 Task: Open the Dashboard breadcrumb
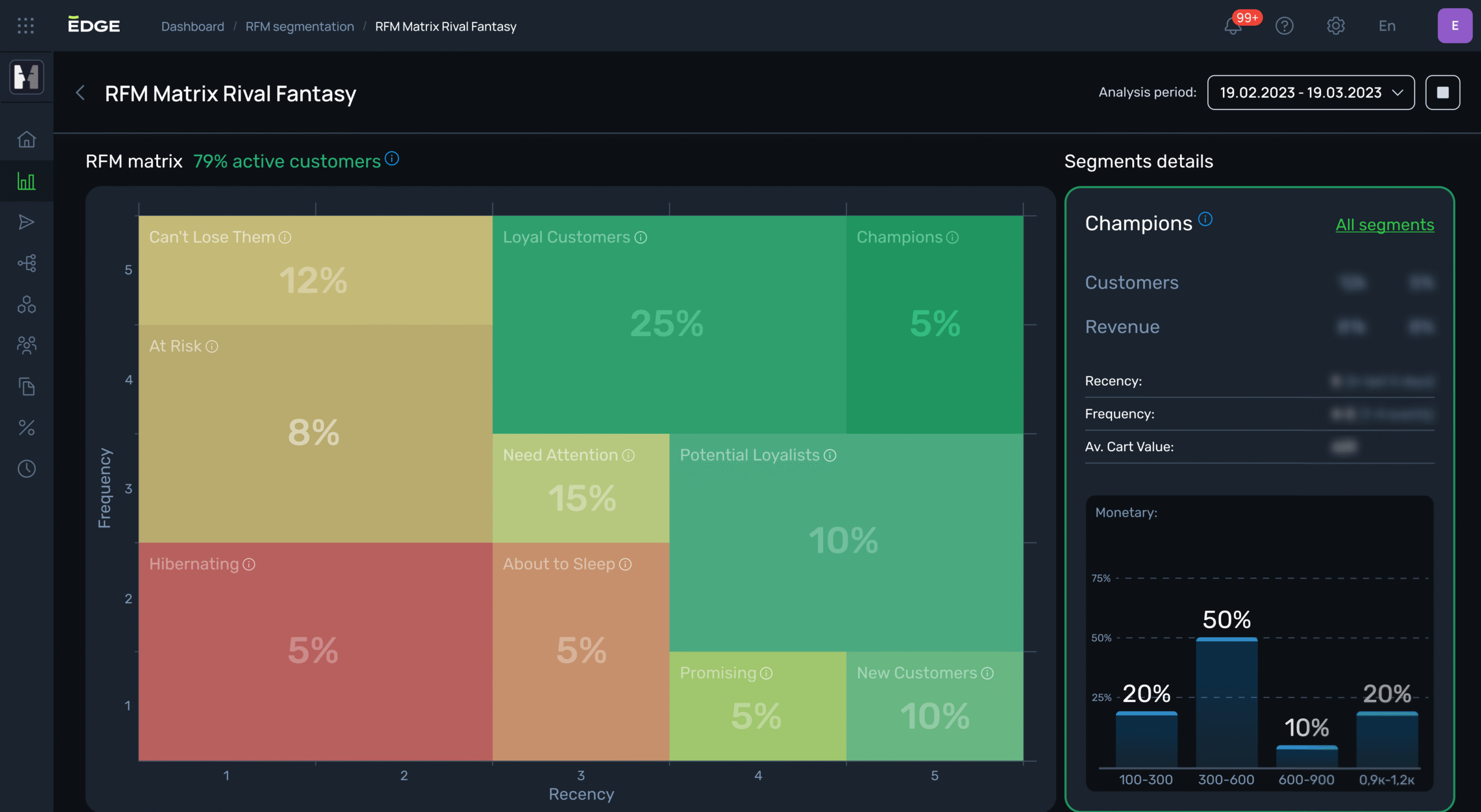[x=193, y=27]
